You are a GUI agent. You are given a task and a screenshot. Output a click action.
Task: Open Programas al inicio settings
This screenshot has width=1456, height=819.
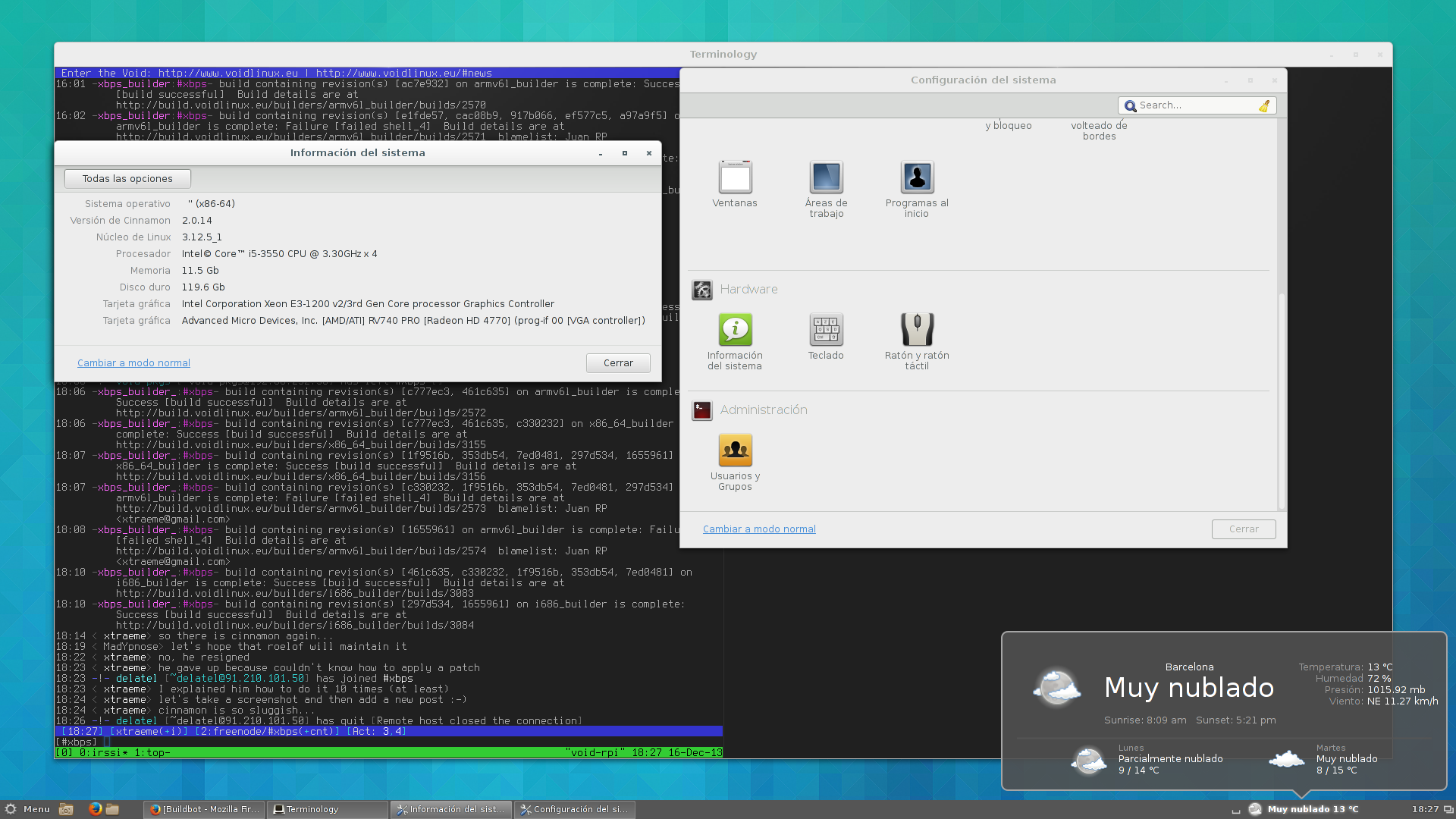(917, 177)
